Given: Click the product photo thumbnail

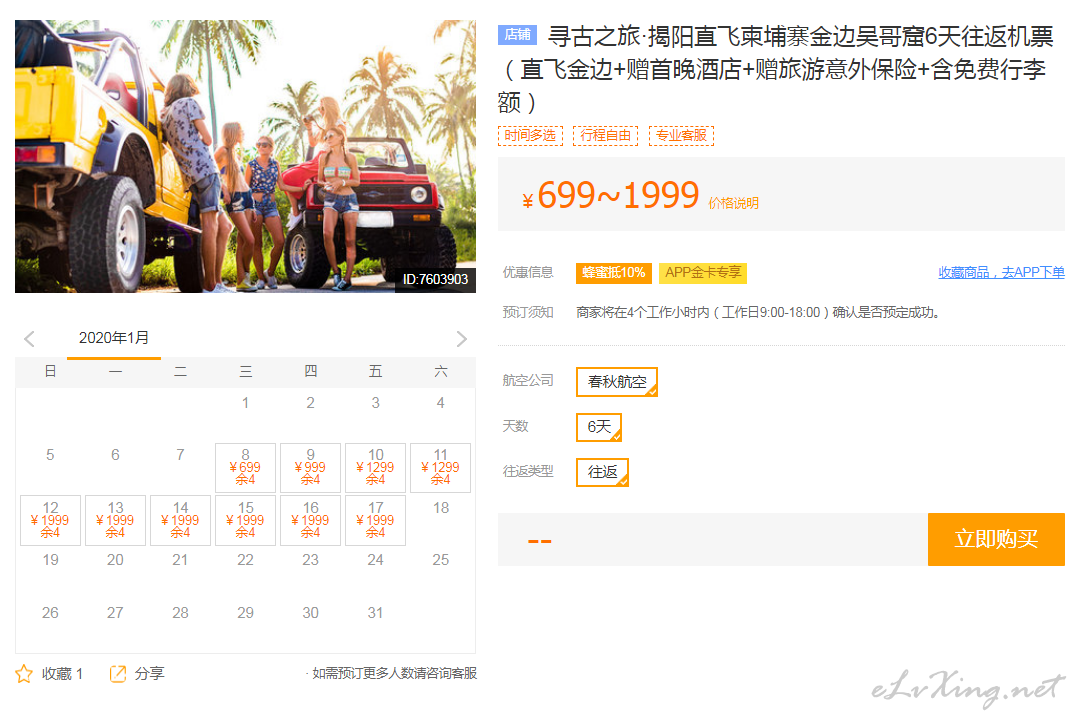Looking at the screenshot, I should point(246,156).
